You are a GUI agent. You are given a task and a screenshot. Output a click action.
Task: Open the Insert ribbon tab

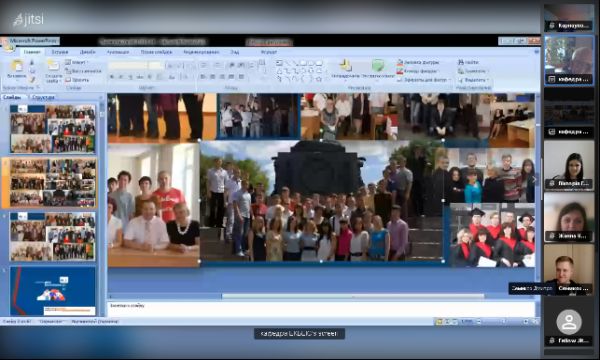click(x=60, y=52)
